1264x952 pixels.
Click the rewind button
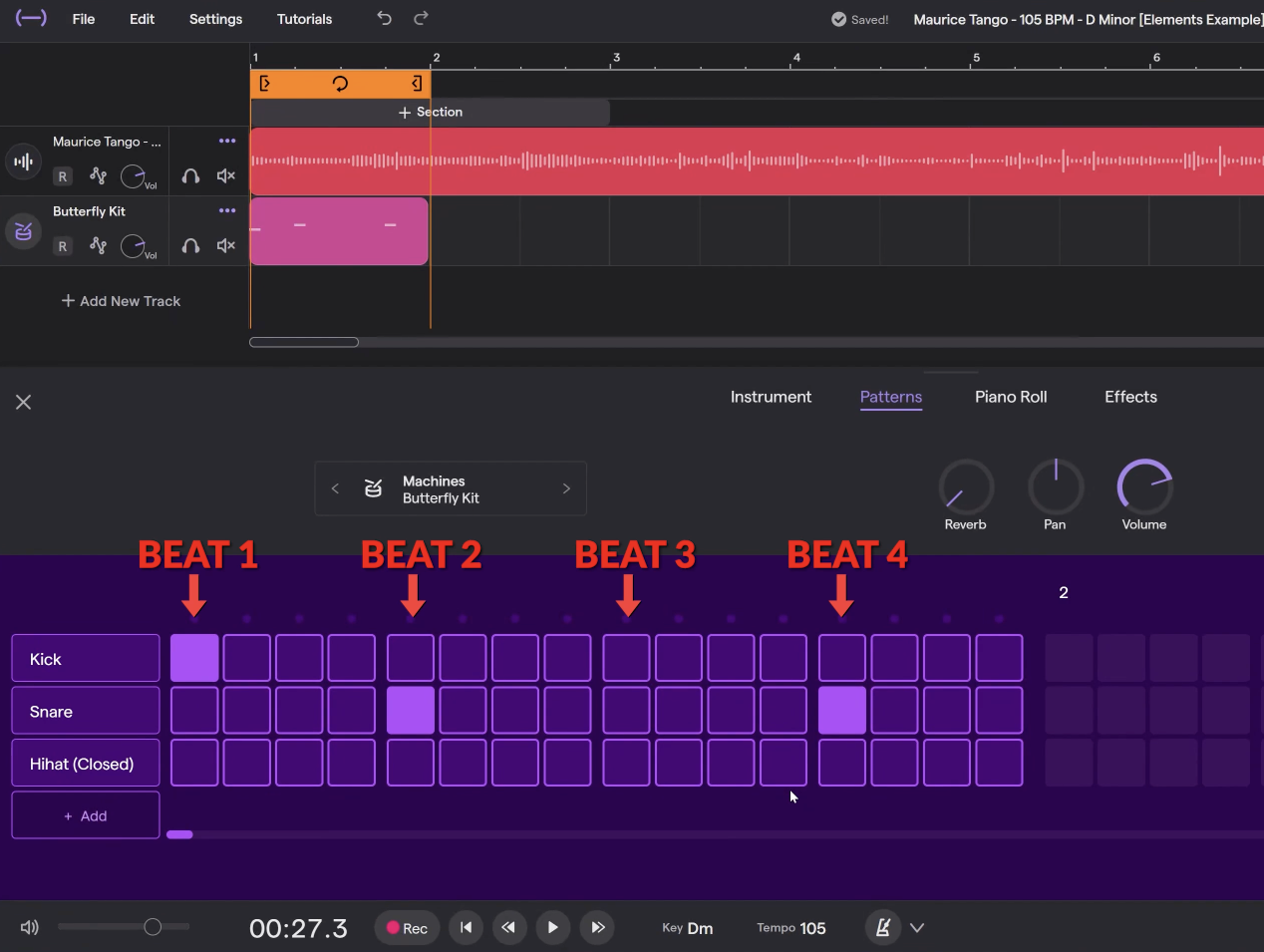point(508,927)
